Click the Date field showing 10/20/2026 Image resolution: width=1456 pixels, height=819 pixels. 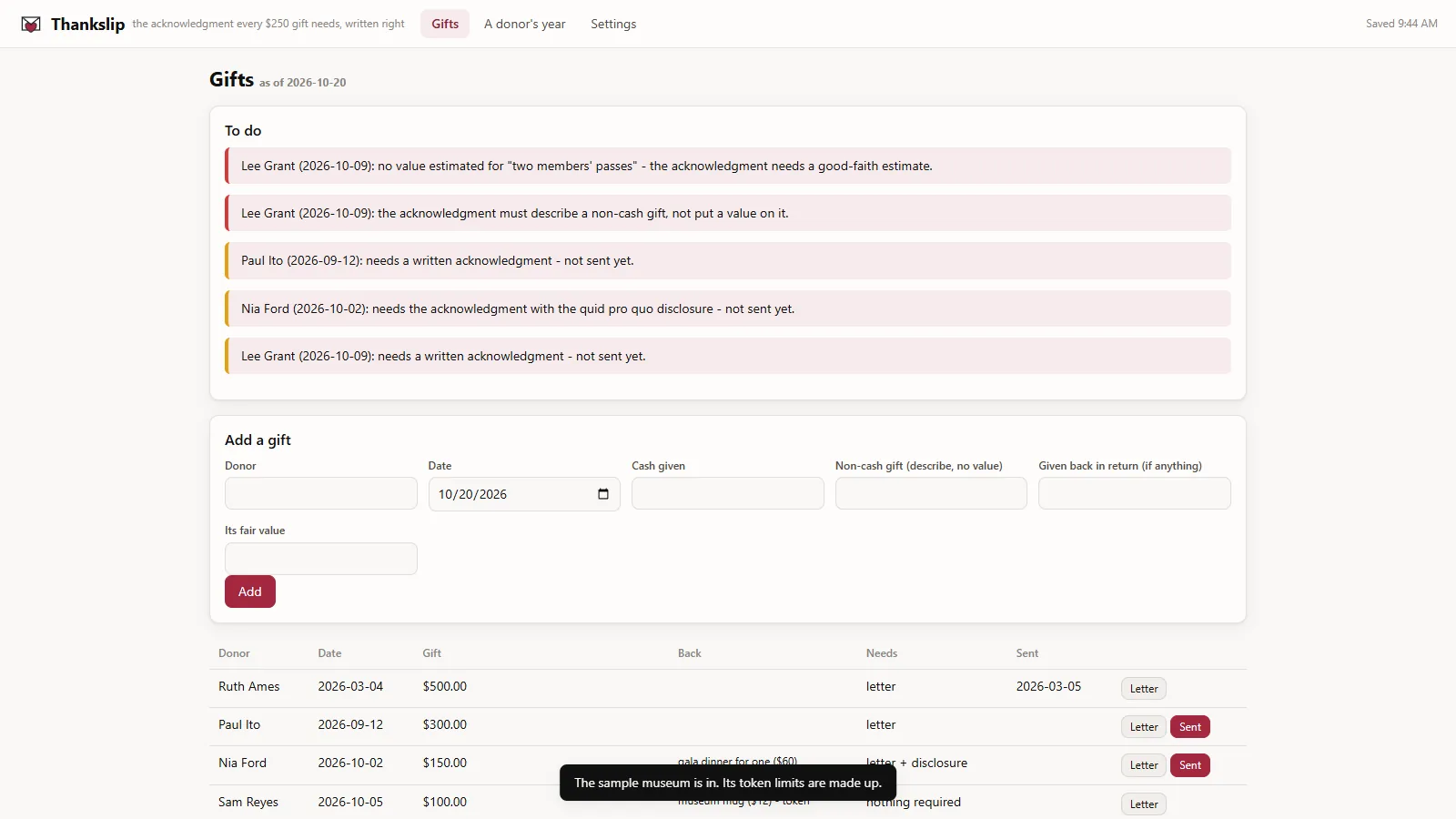tap(524, 494)
